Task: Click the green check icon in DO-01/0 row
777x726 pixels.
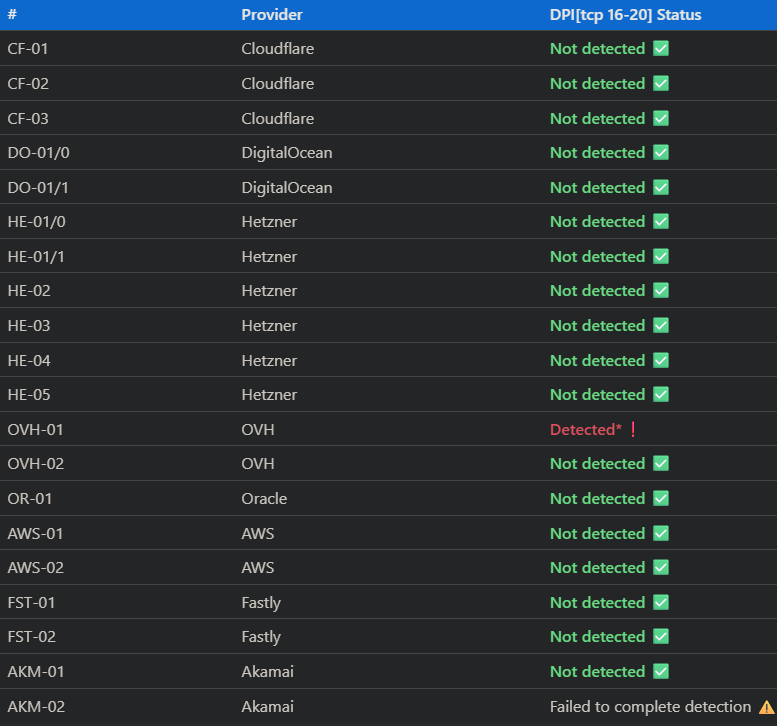Action: [661, 152]
